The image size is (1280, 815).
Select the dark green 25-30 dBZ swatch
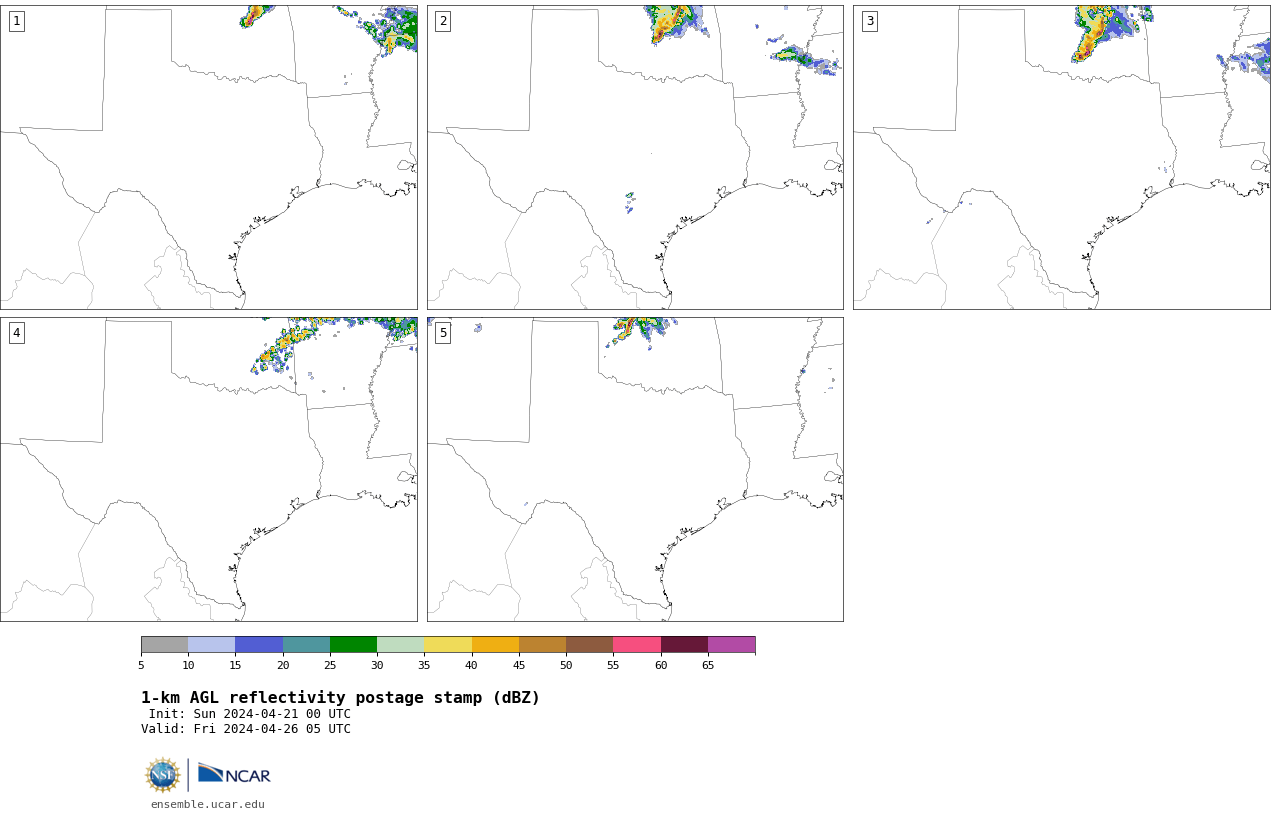[x=353, y=644]
